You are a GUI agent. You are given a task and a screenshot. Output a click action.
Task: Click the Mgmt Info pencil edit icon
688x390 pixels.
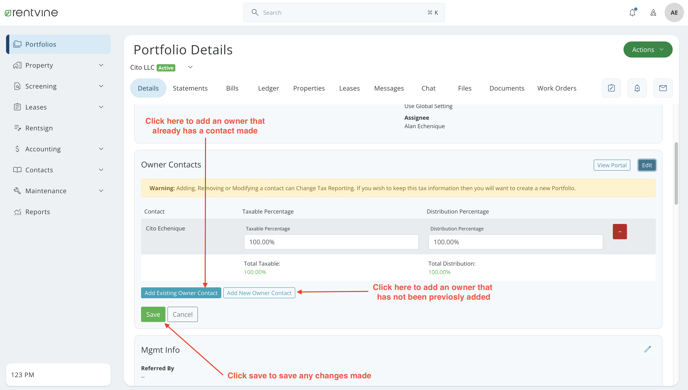pos(648,349)
